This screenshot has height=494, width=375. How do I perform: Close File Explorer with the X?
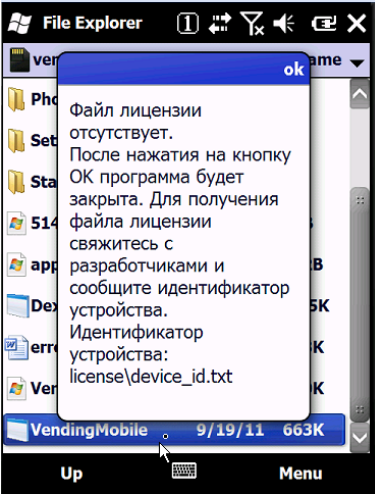pos(356,24)
